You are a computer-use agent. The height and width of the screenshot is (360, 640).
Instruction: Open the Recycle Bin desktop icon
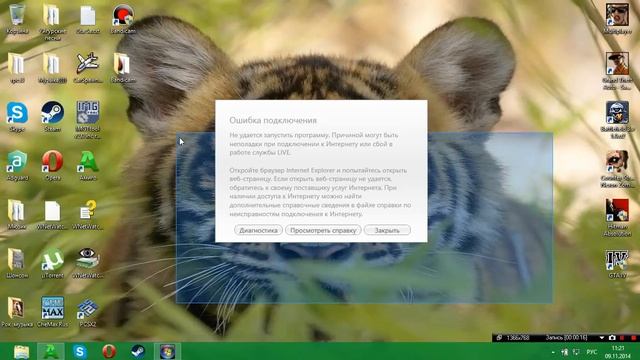click(x=17, y=19)
